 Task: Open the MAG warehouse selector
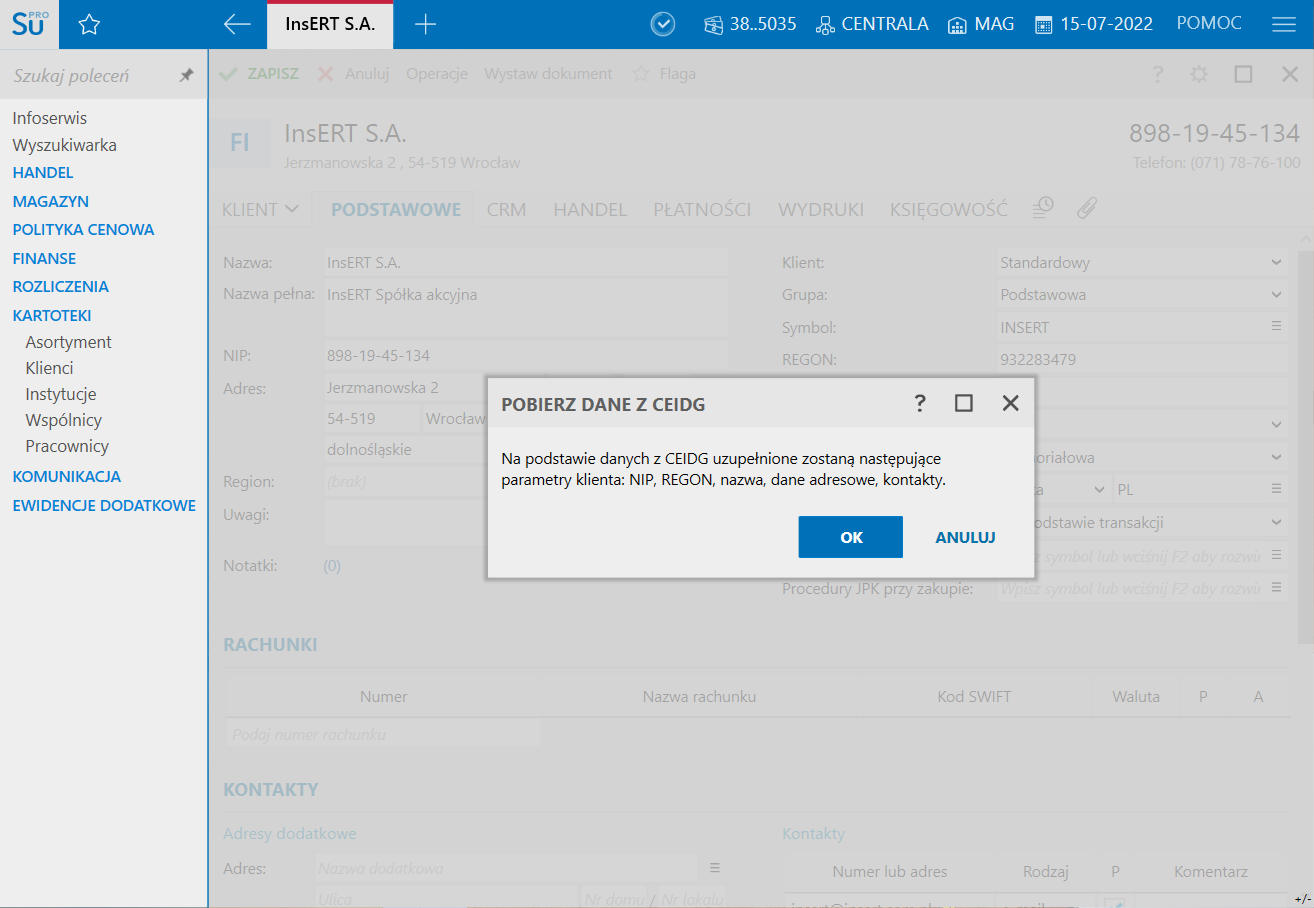tap(981, 24)
